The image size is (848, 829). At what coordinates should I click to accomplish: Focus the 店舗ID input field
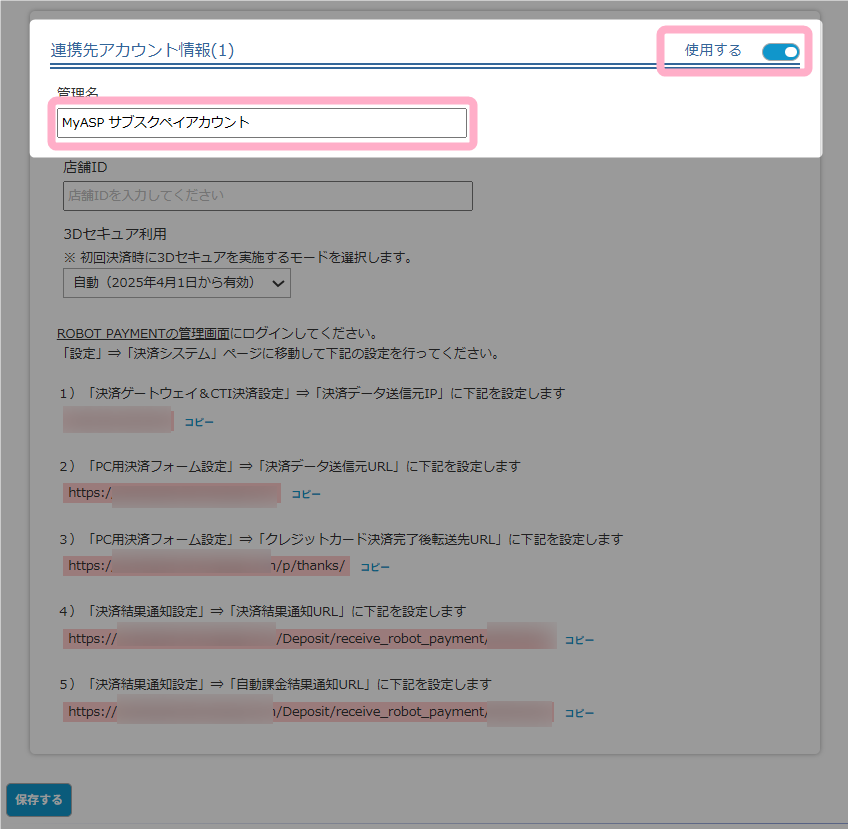267,196
